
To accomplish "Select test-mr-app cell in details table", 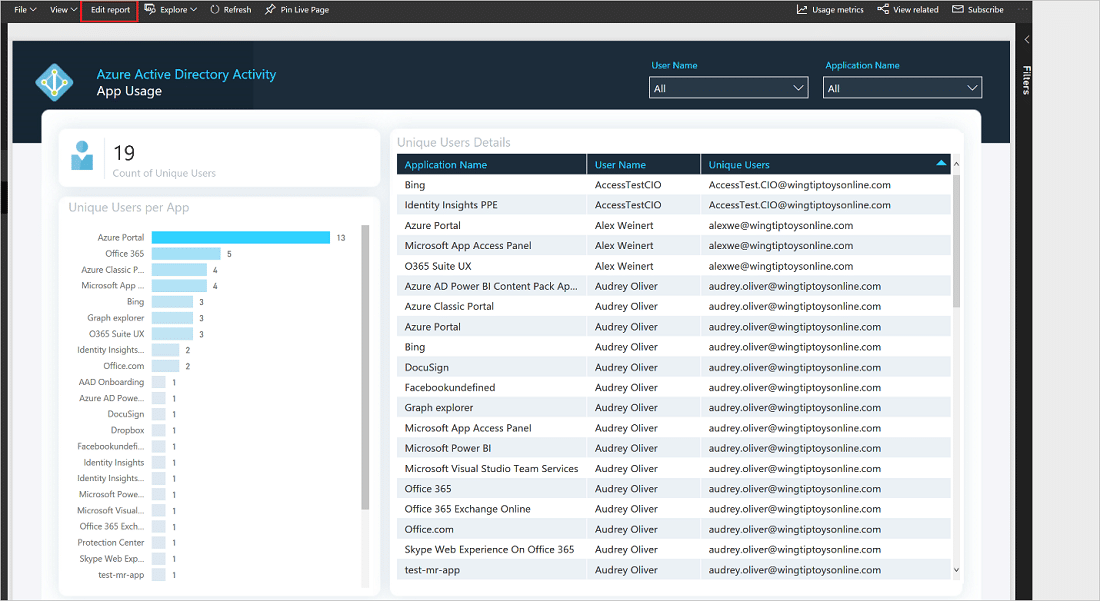I will coord(432,570).
